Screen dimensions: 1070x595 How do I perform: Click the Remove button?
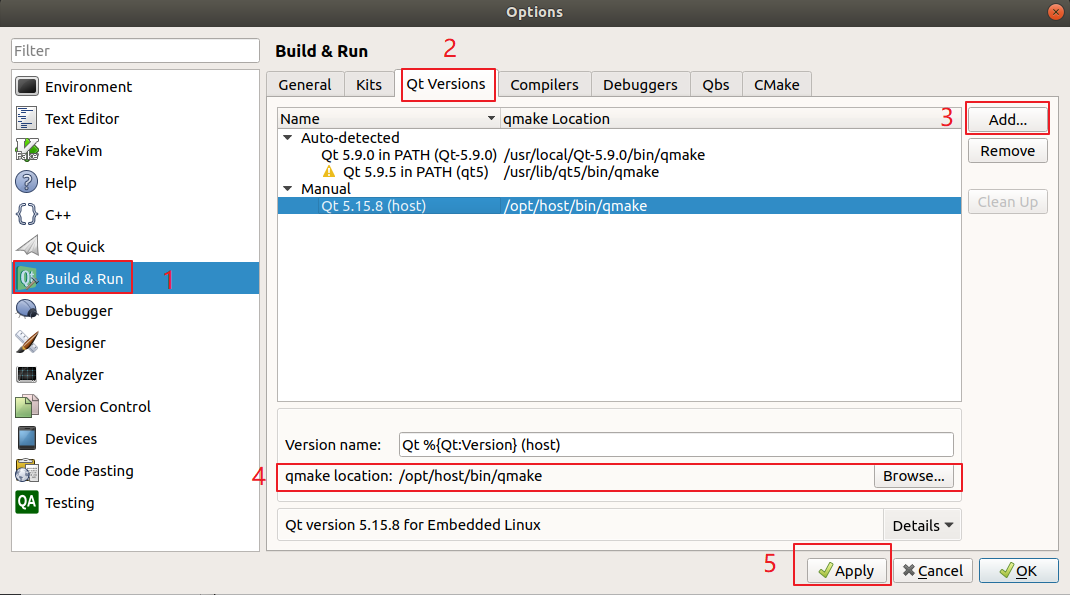(x=1008, y=151)
